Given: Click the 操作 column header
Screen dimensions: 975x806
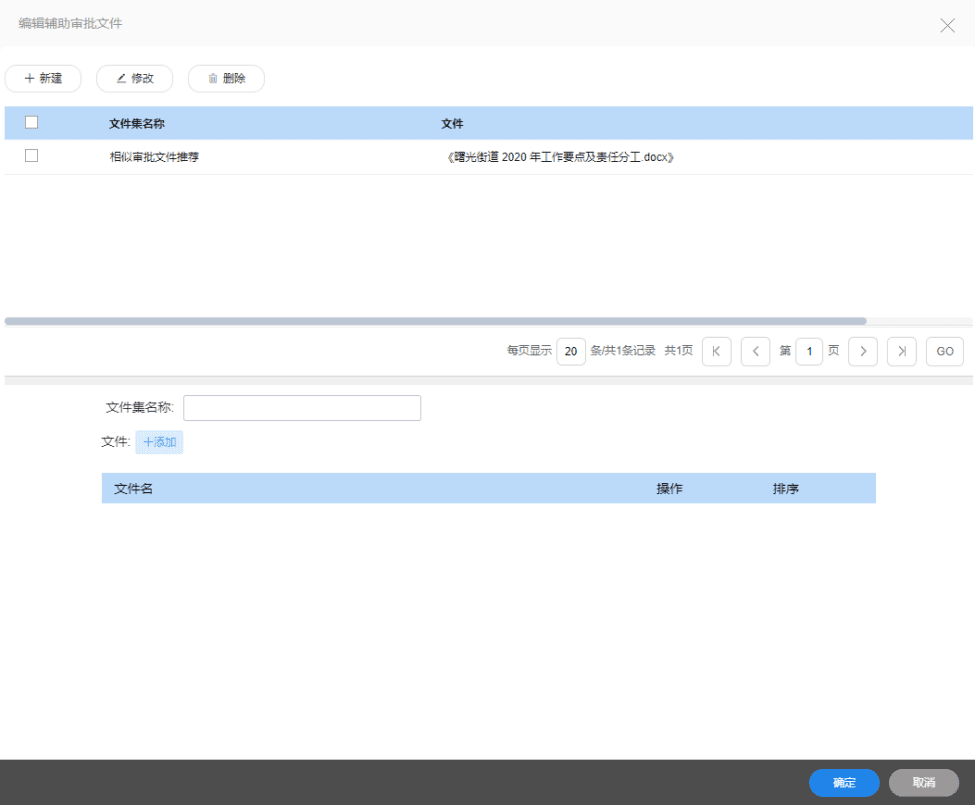Looking at the screenshot, I should pyautogui.click(x=669, y=489).
